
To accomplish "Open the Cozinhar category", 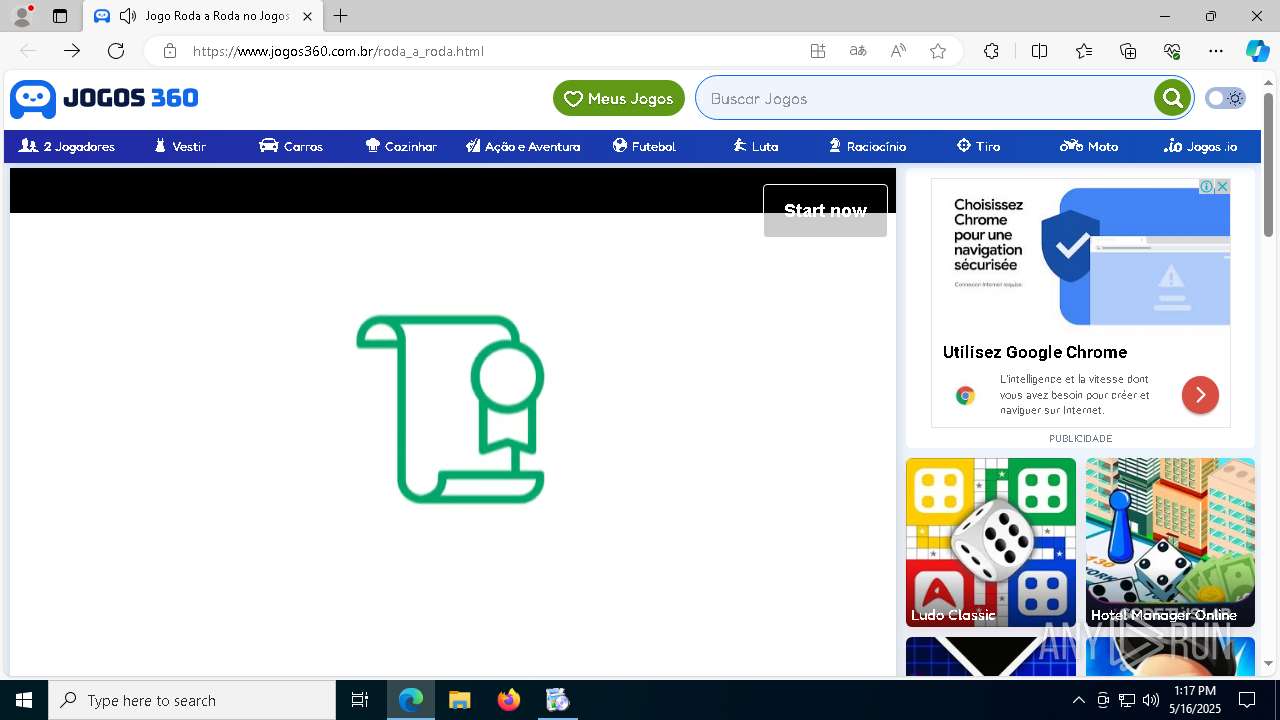I will [x=401, y=146].
